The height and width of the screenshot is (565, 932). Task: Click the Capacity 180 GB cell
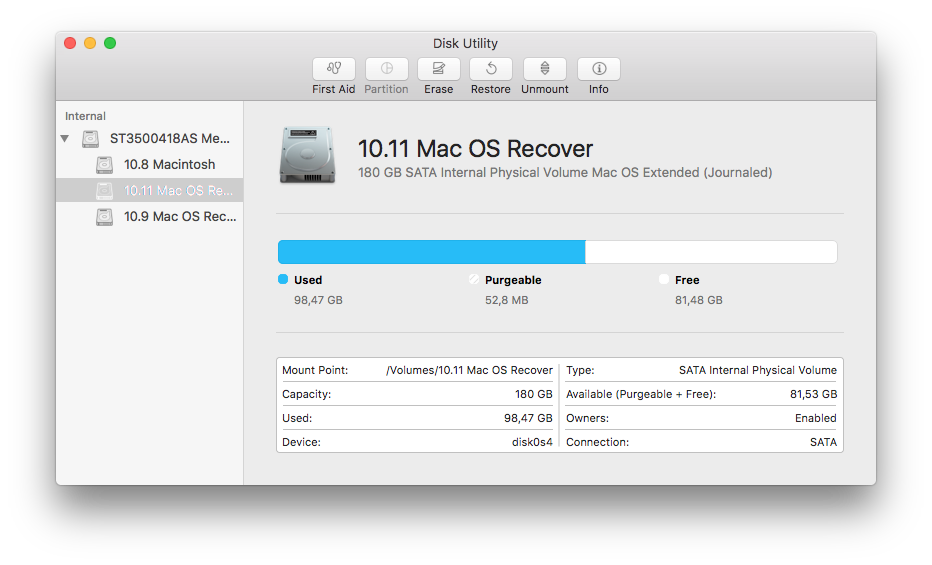417,394
